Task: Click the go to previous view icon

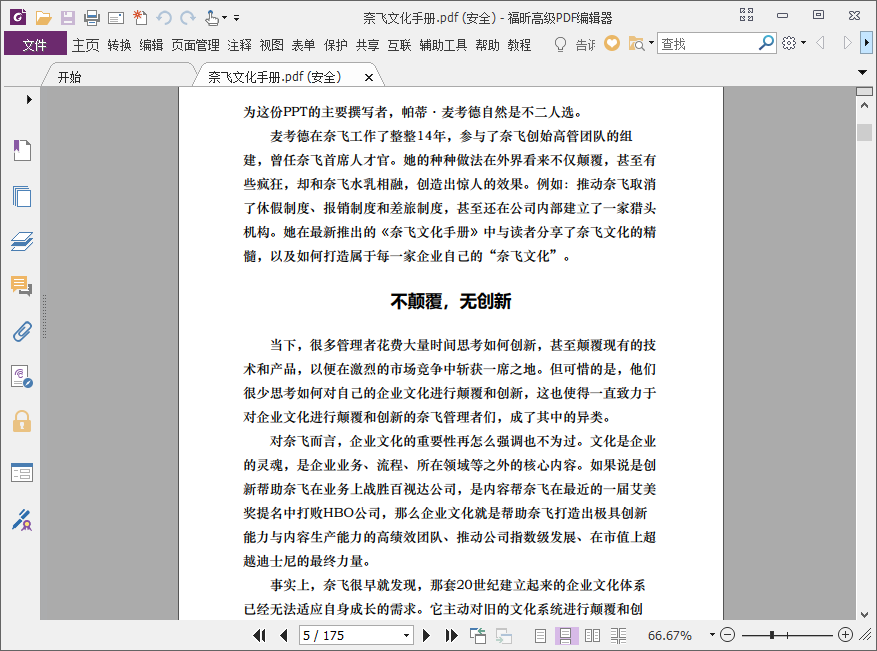Action: 478,635
